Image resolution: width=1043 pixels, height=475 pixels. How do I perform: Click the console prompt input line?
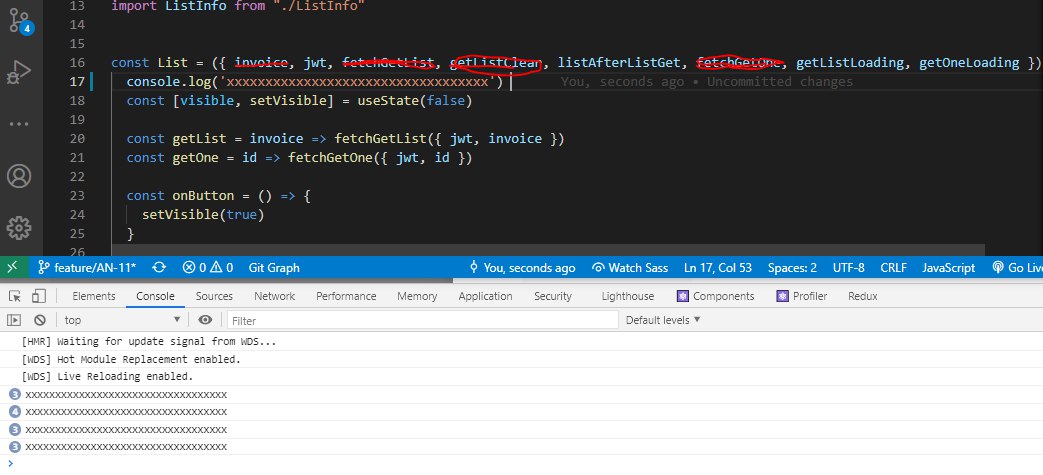(x=522, y=464)
